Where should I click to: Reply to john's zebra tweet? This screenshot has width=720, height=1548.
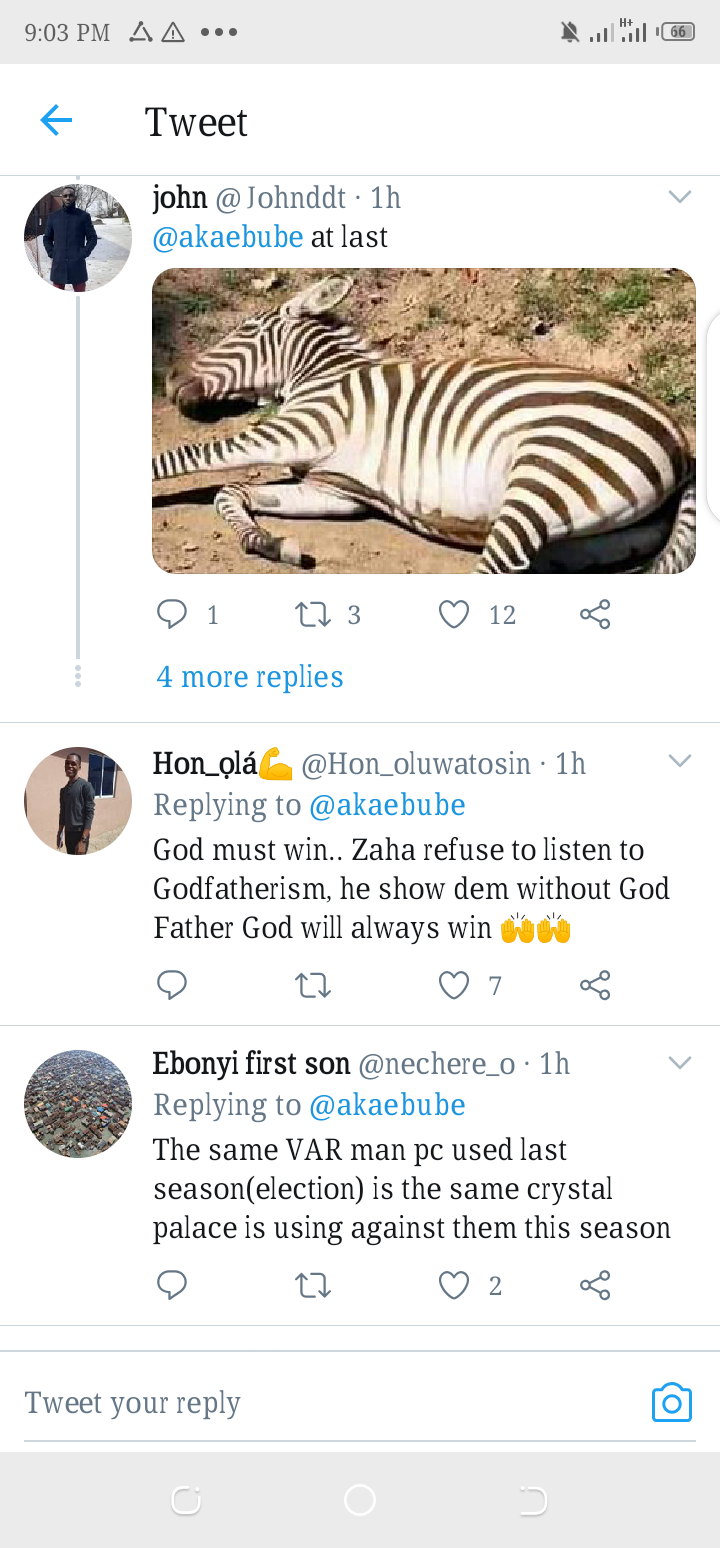point(172,614)
